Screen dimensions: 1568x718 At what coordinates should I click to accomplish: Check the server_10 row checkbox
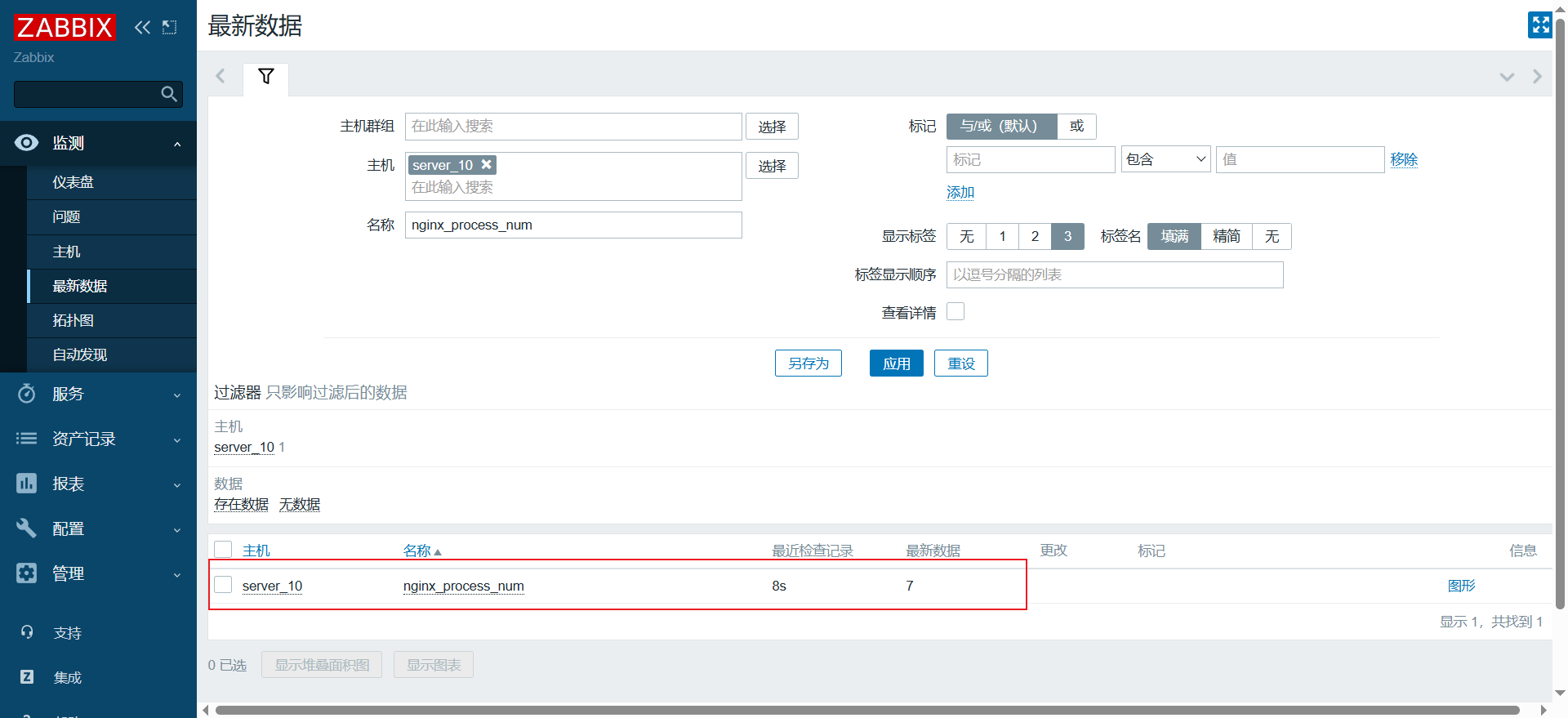[223, 585]
